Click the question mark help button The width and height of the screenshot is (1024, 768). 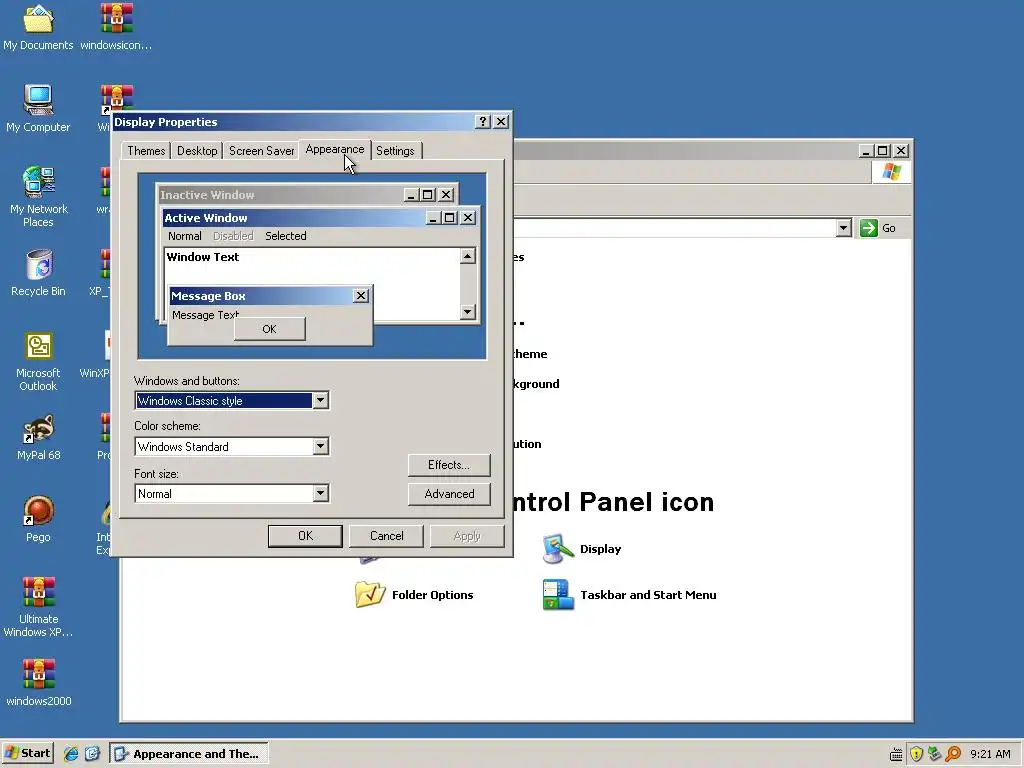483,121
